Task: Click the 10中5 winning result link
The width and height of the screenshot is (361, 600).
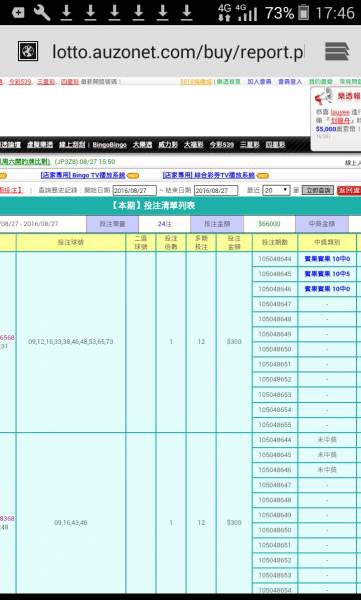Action: 327,274
